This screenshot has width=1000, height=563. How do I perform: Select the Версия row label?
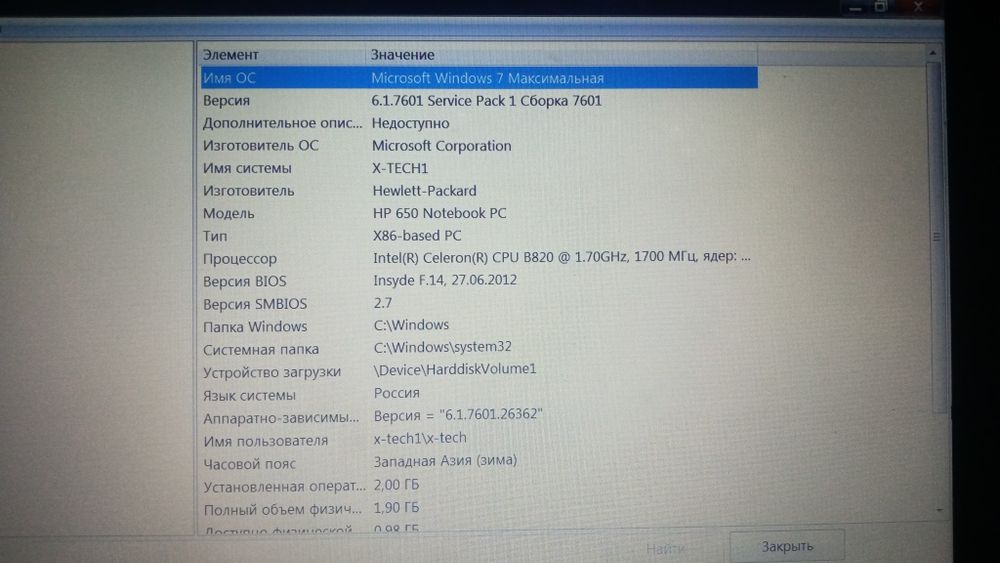[226, 101]
